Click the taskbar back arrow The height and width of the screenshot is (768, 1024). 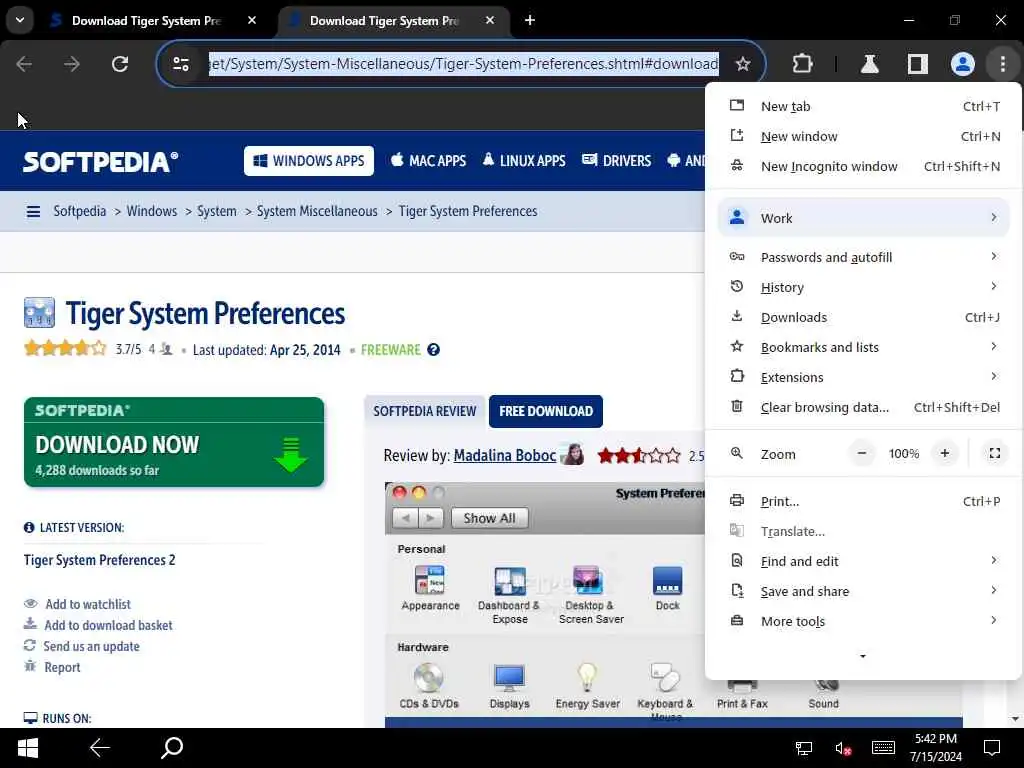tap(100, 748)
